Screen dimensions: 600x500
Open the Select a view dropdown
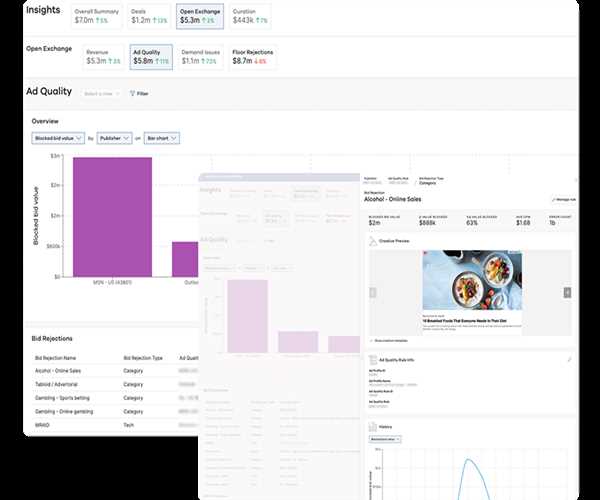(101, 93)
